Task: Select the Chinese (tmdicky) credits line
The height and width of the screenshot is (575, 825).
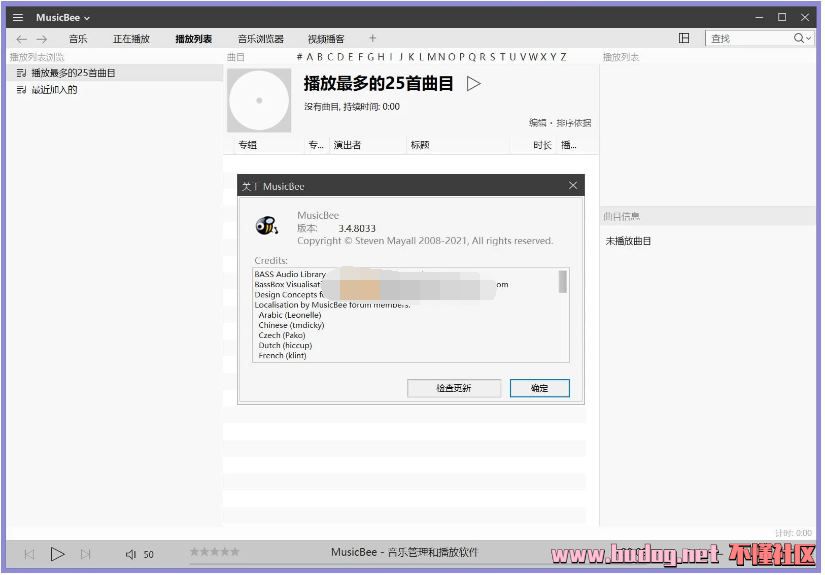Action: 291,325
